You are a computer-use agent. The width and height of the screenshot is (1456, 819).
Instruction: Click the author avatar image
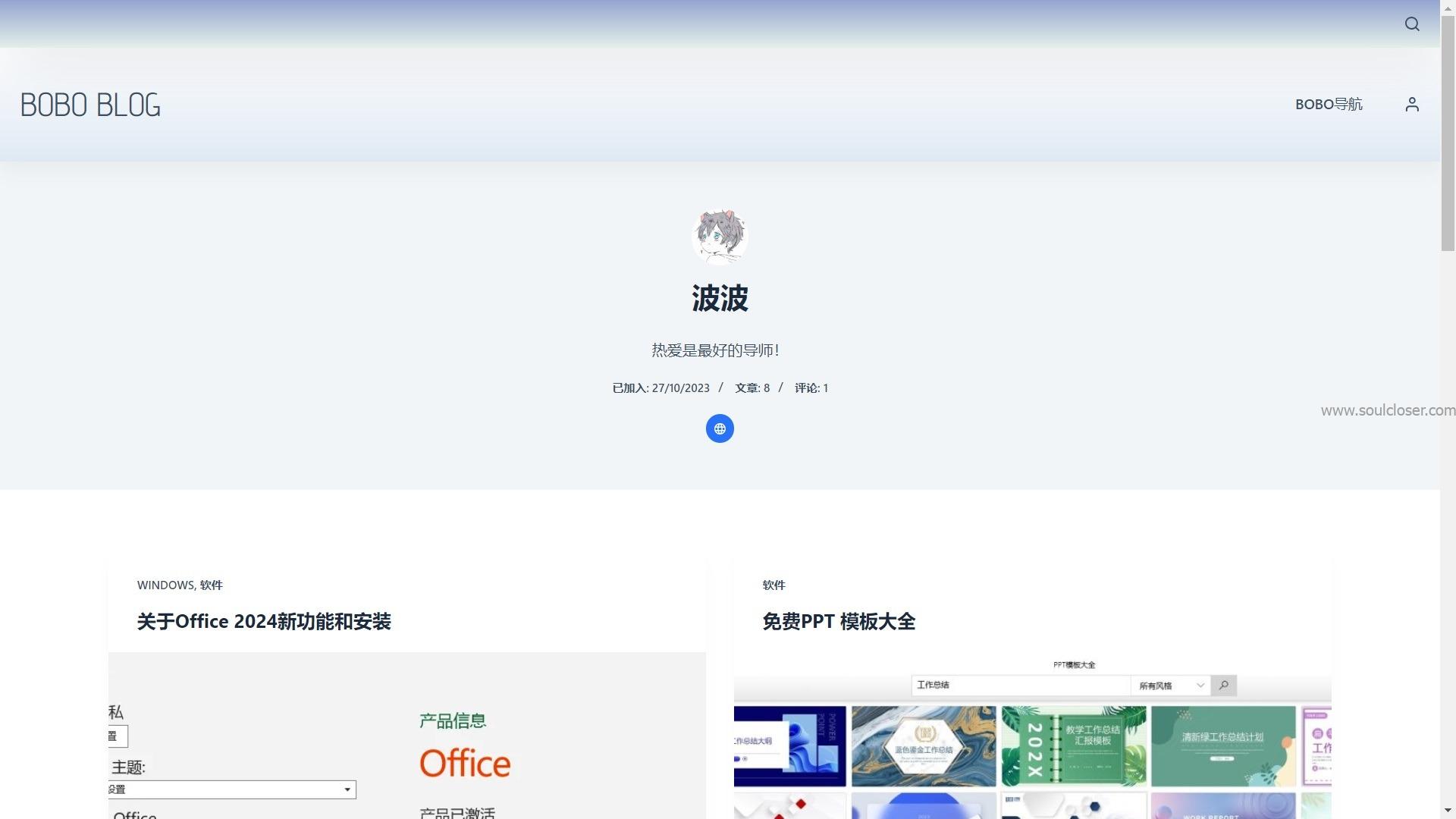[x=720, y=236]
